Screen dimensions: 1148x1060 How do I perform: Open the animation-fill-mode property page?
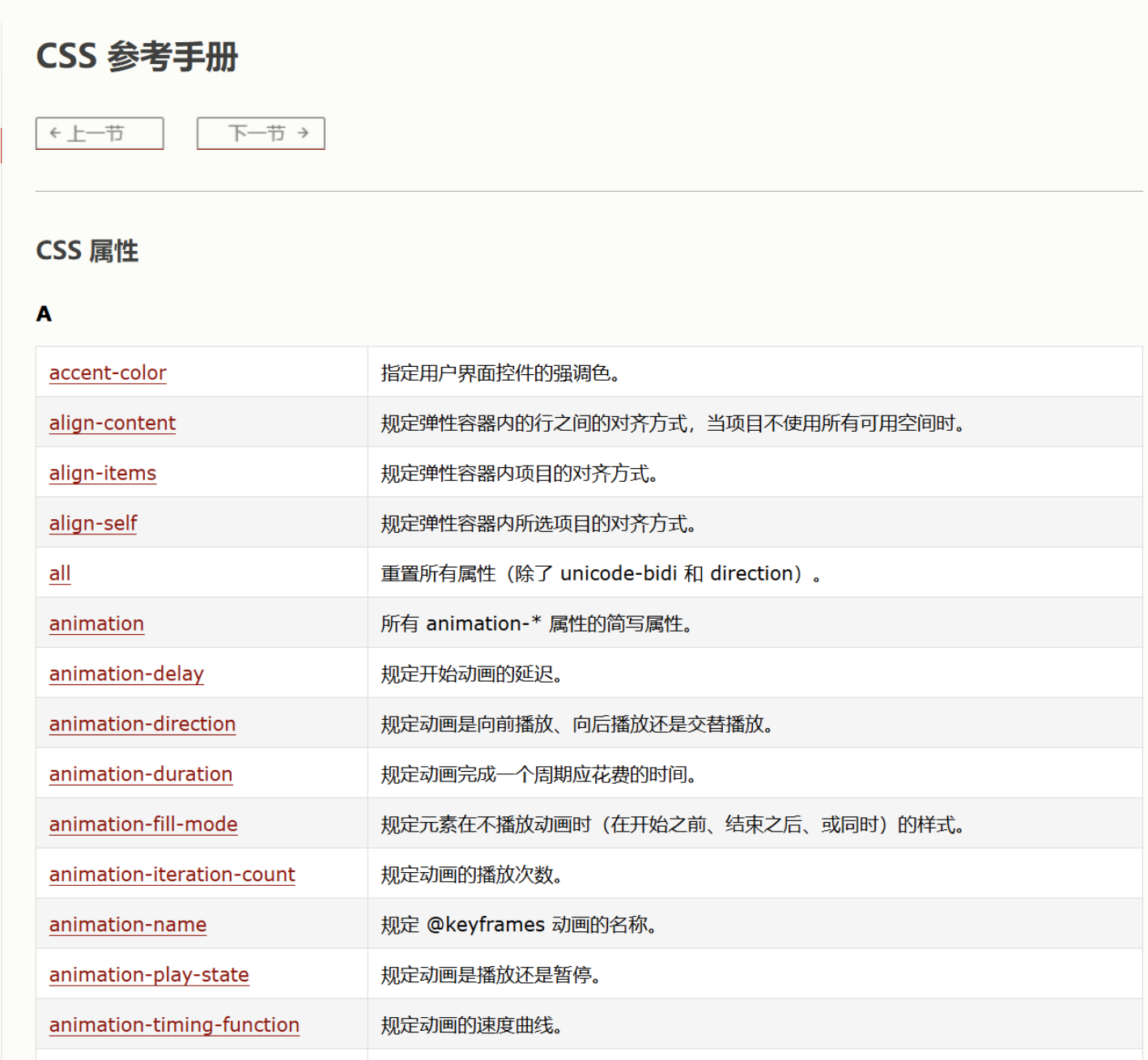(142, 824)
